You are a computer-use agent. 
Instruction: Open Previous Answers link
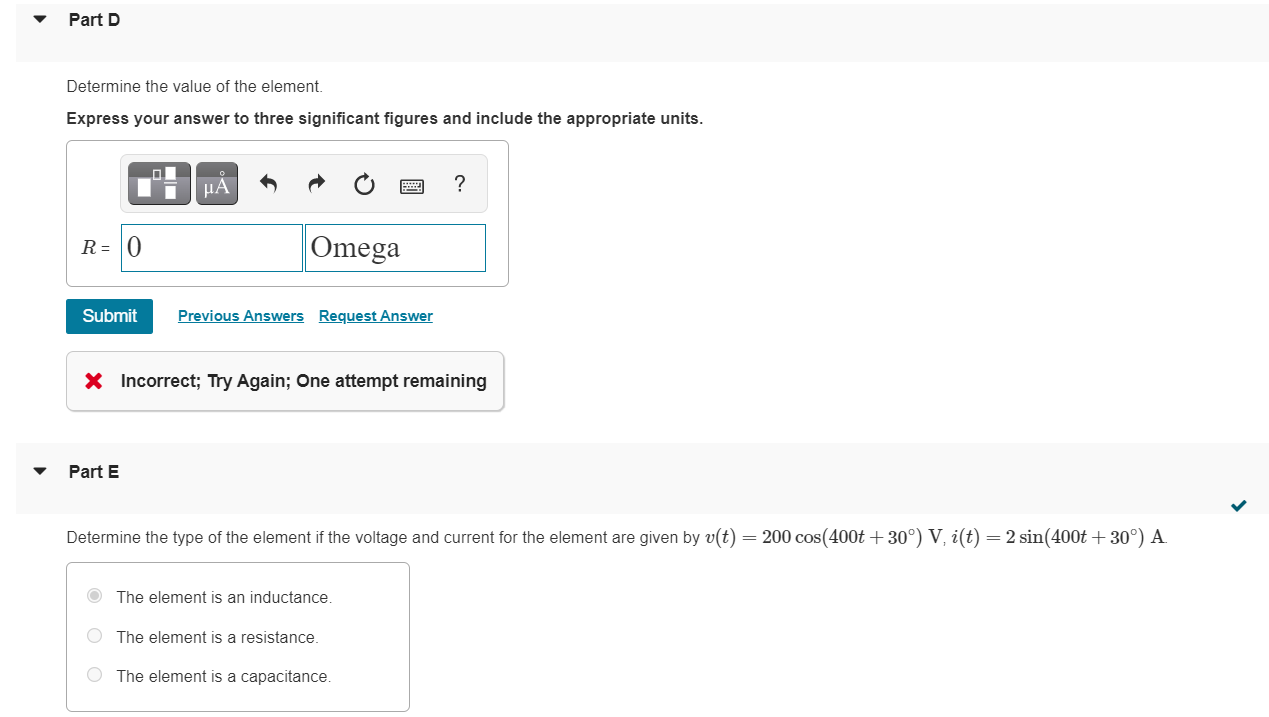[240, 316]
